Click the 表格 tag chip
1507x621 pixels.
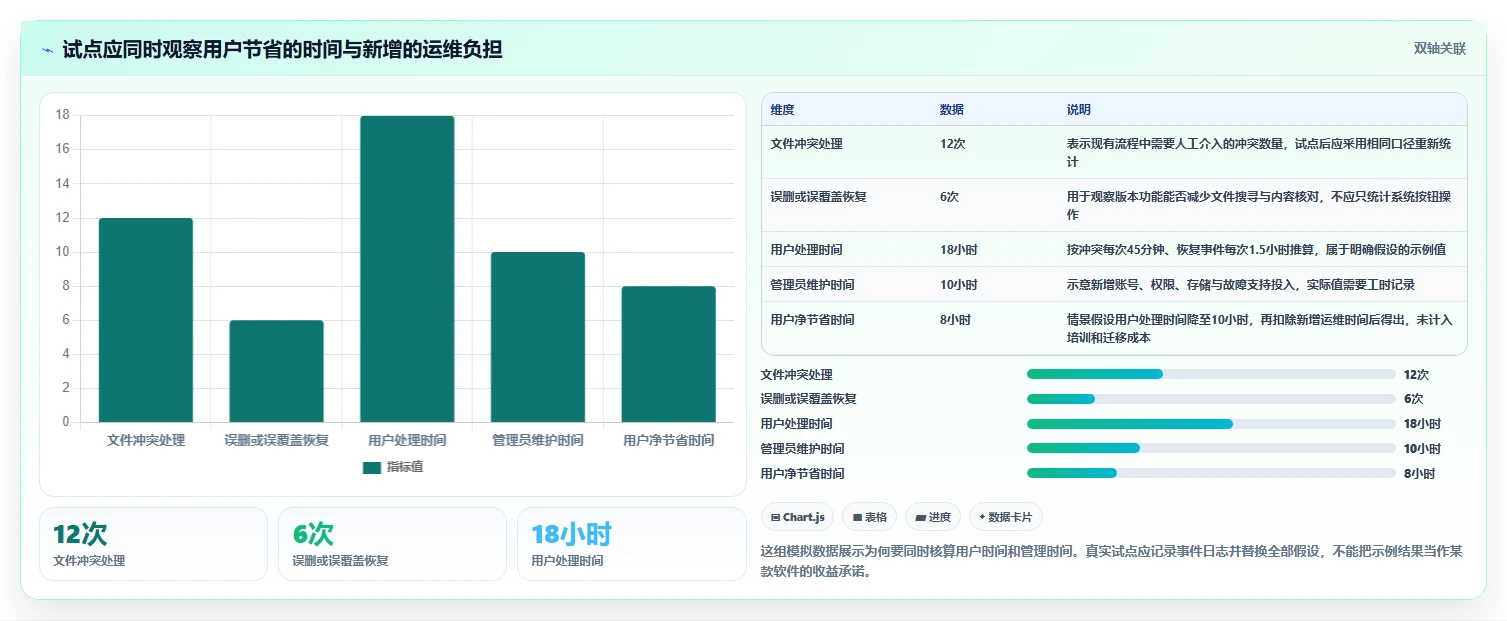(870, 517)
